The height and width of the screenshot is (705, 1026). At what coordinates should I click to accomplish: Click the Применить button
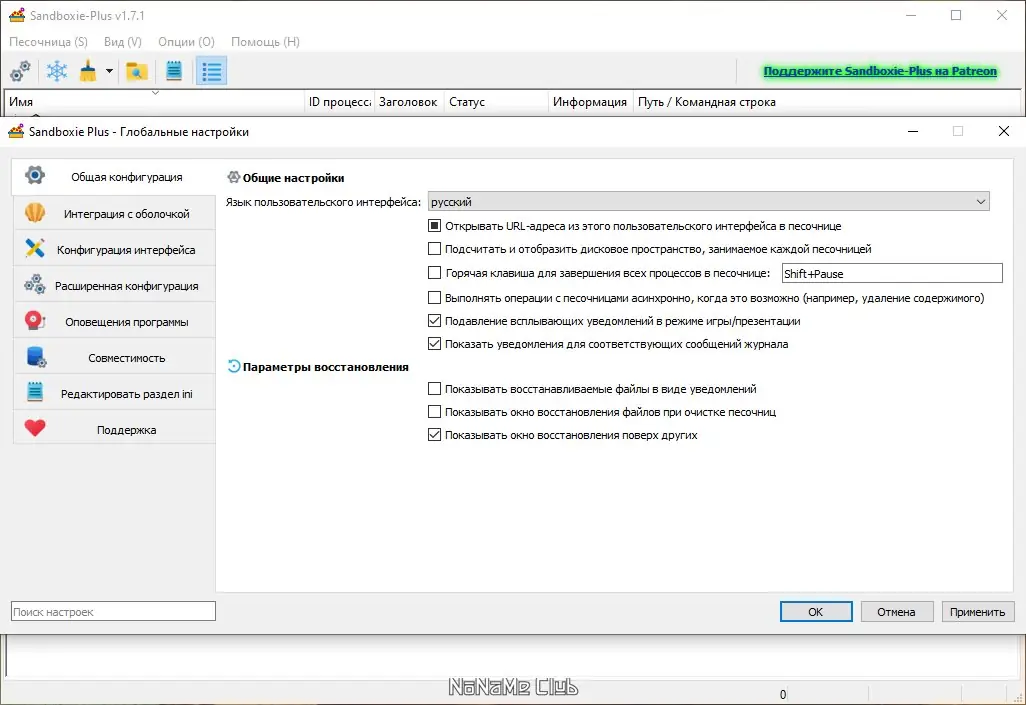978,611
